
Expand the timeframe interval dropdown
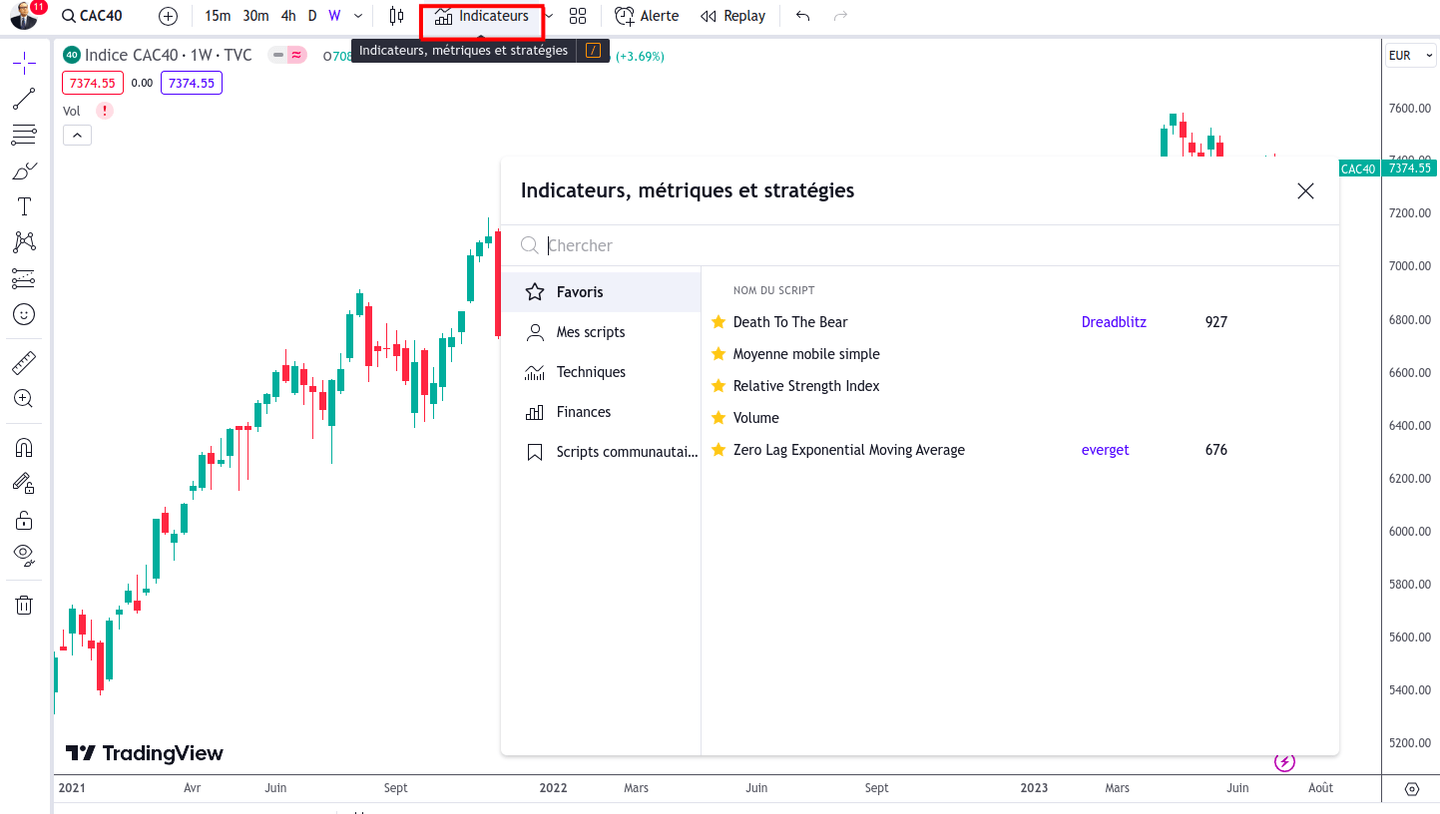tap(358, 16)
